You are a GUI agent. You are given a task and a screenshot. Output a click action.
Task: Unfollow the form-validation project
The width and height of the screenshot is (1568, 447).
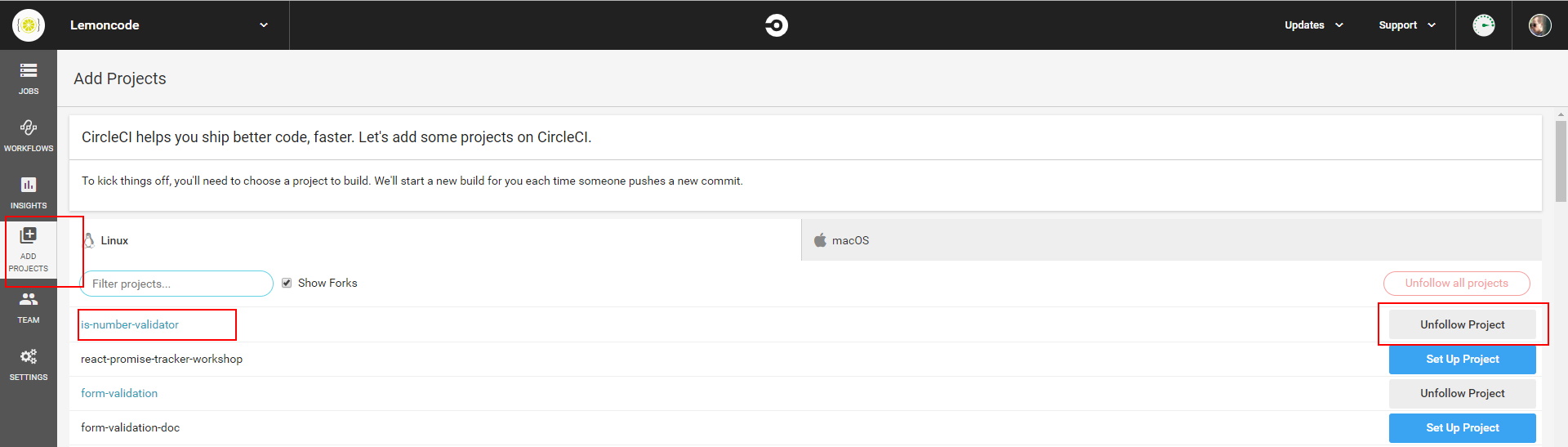click(x=1462, y=393)
